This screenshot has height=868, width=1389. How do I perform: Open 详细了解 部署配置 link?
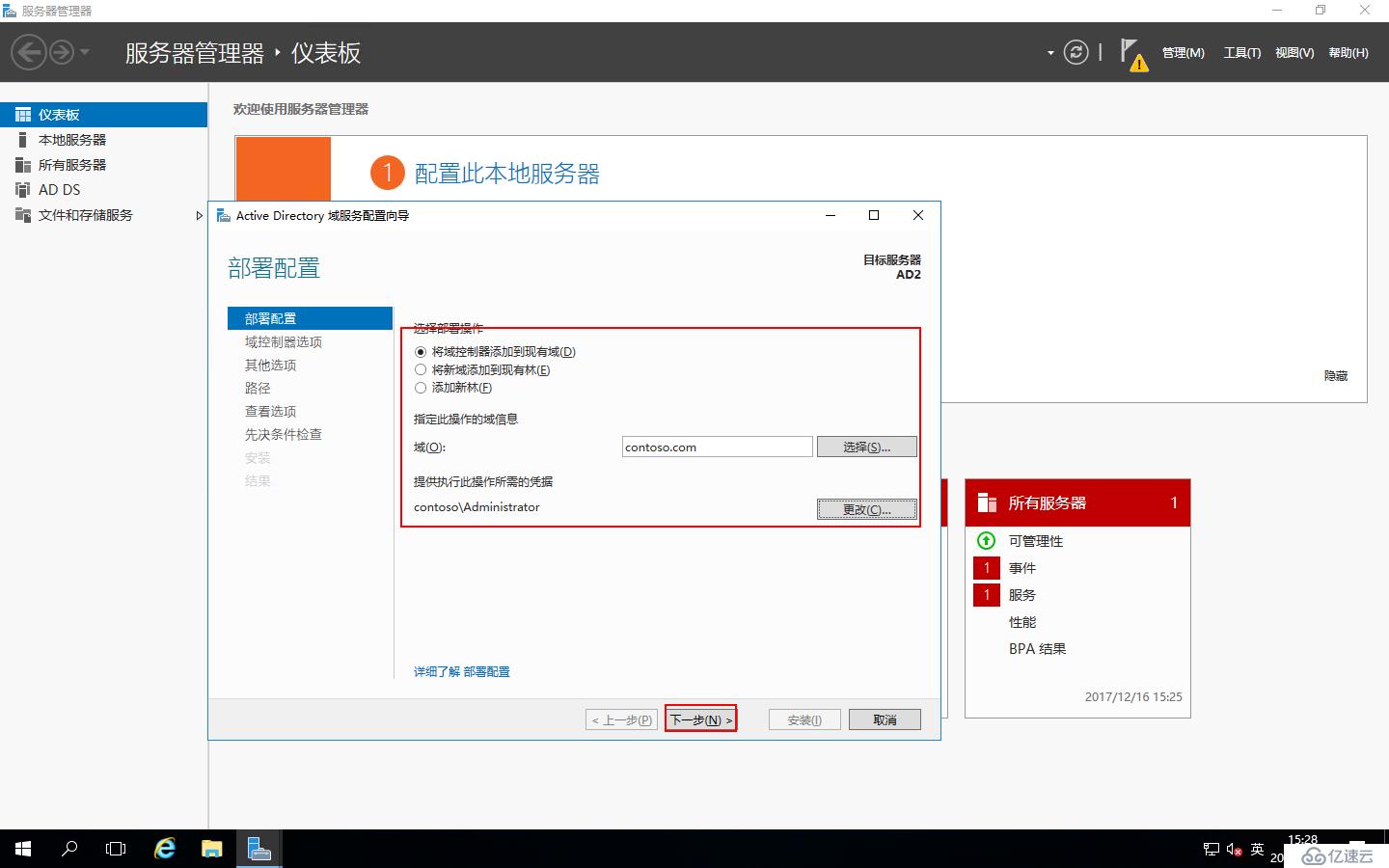pyautogui.click(x=462, y=671)
